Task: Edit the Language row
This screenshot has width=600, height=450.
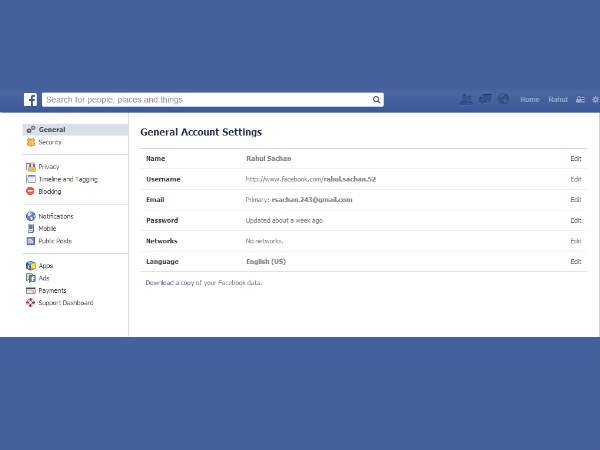Action: (576, 261)
